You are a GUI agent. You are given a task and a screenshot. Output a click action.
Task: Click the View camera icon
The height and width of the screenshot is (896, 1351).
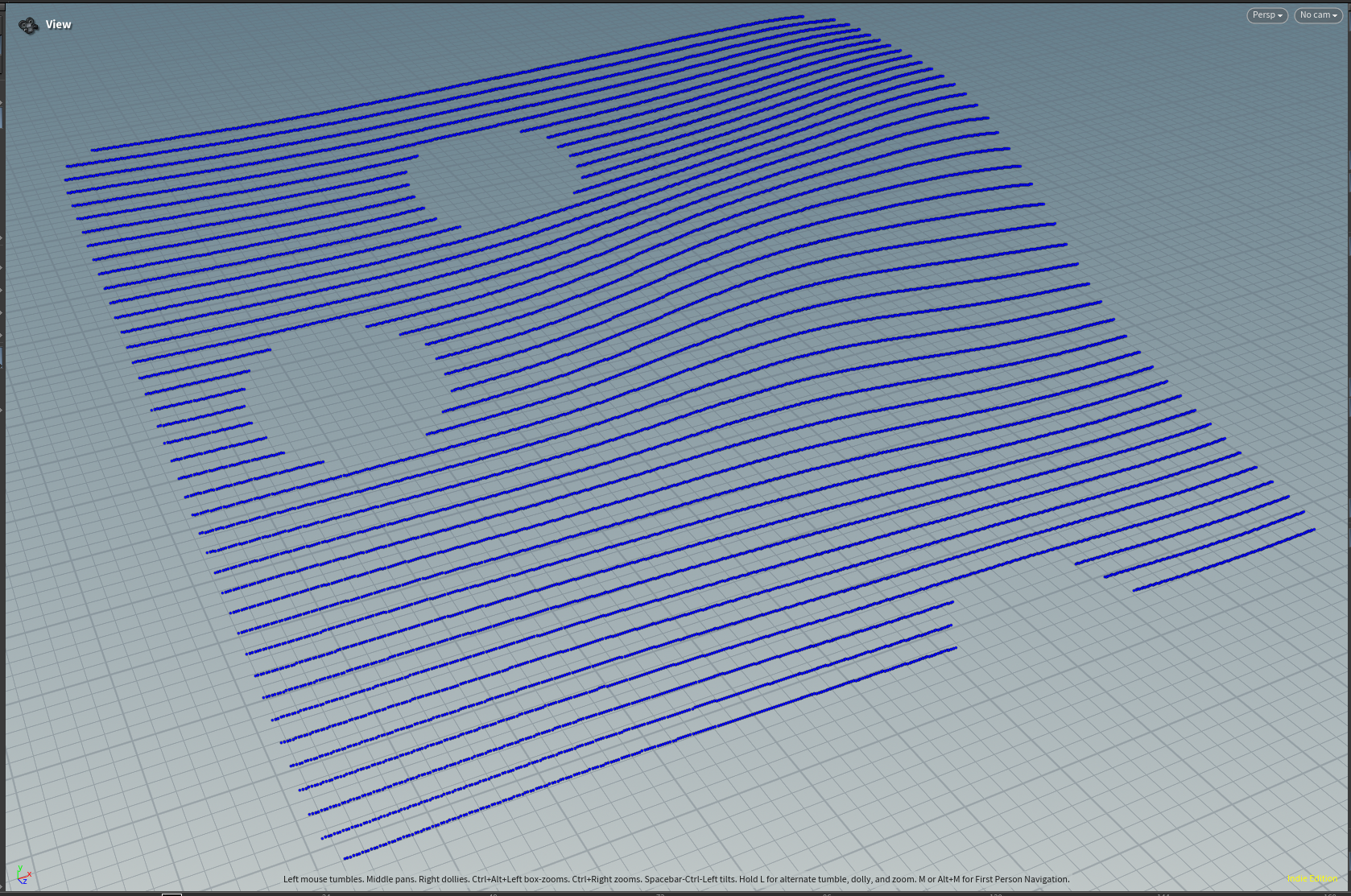click(28, 26)
